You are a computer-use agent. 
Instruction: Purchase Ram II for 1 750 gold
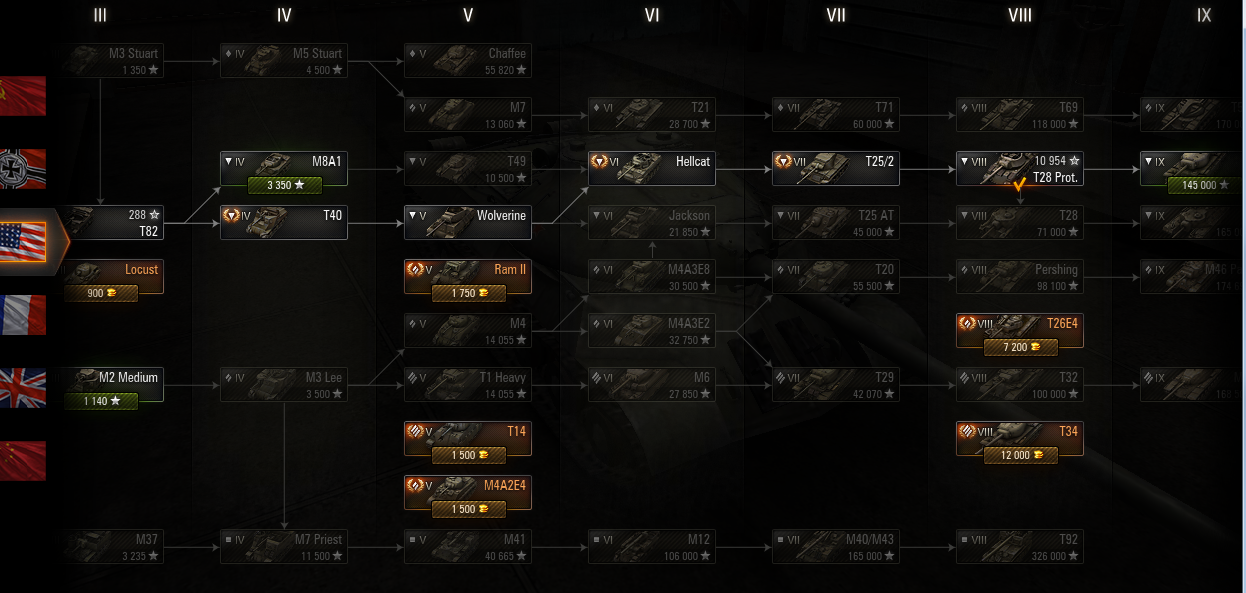(x=468, y=293)
